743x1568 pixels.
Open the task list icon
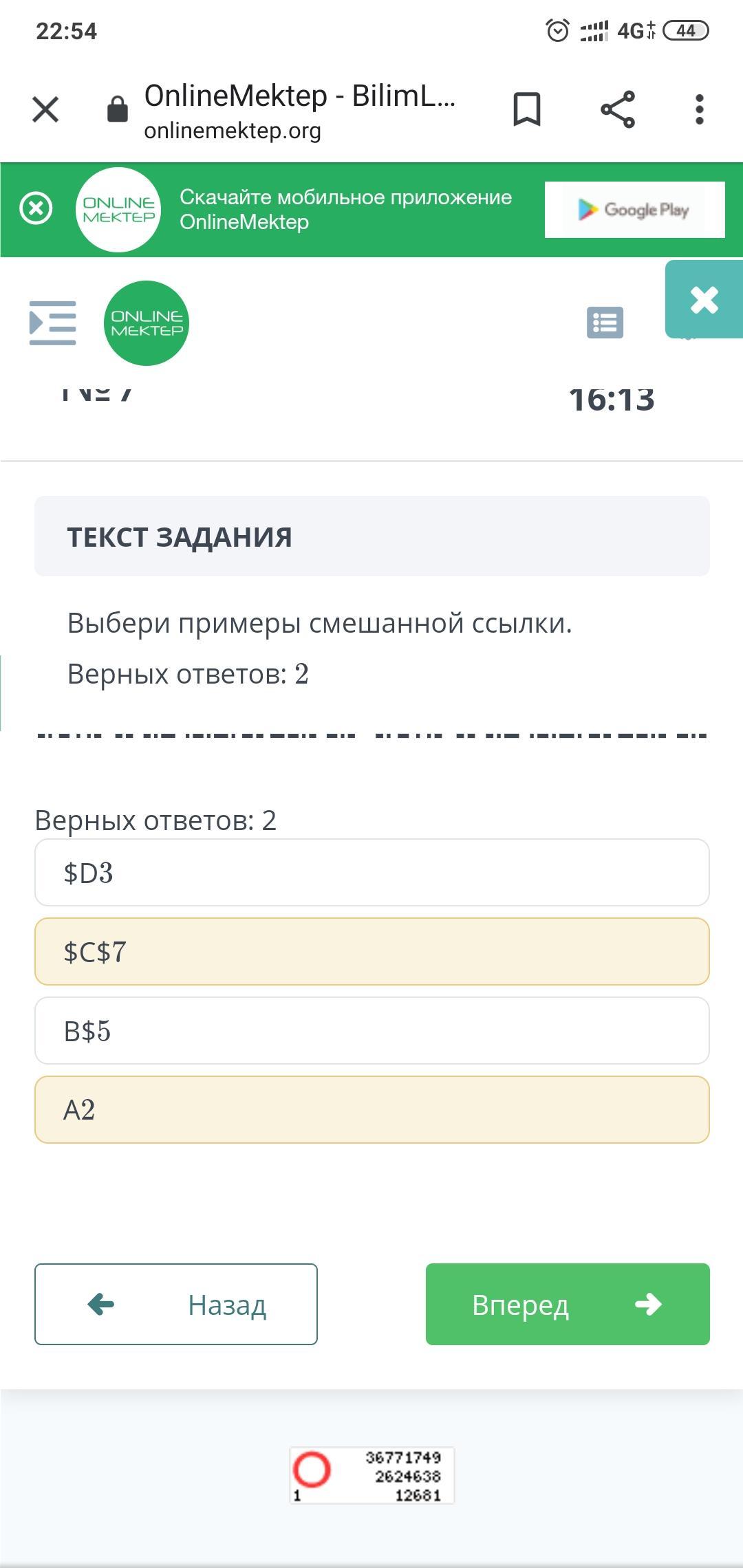pos(605,323)
